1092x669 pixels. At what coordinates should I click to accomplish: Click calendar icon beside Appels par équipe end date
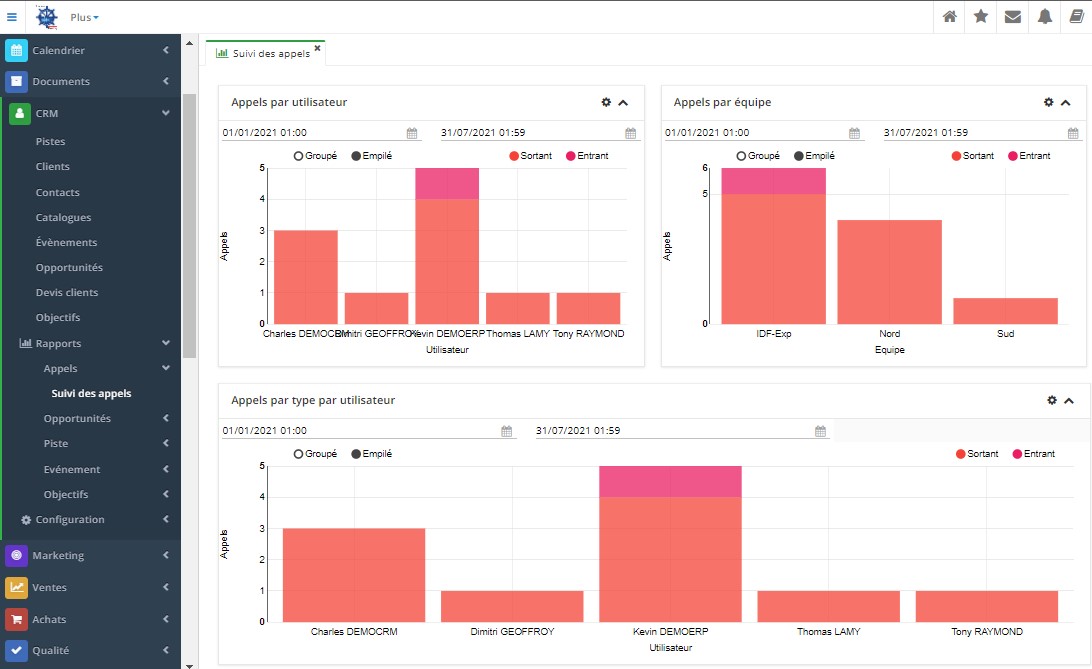1074,133
